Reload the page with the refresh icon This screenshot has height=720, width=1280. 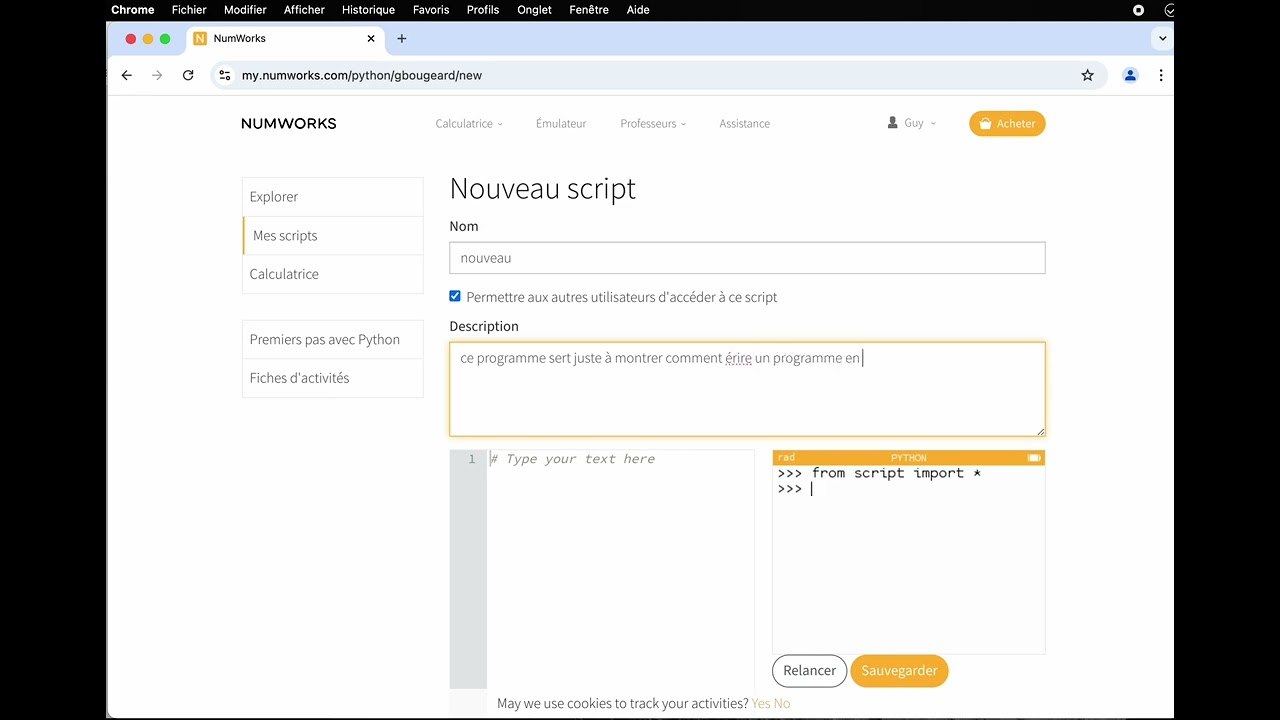[x=188, y=75]
